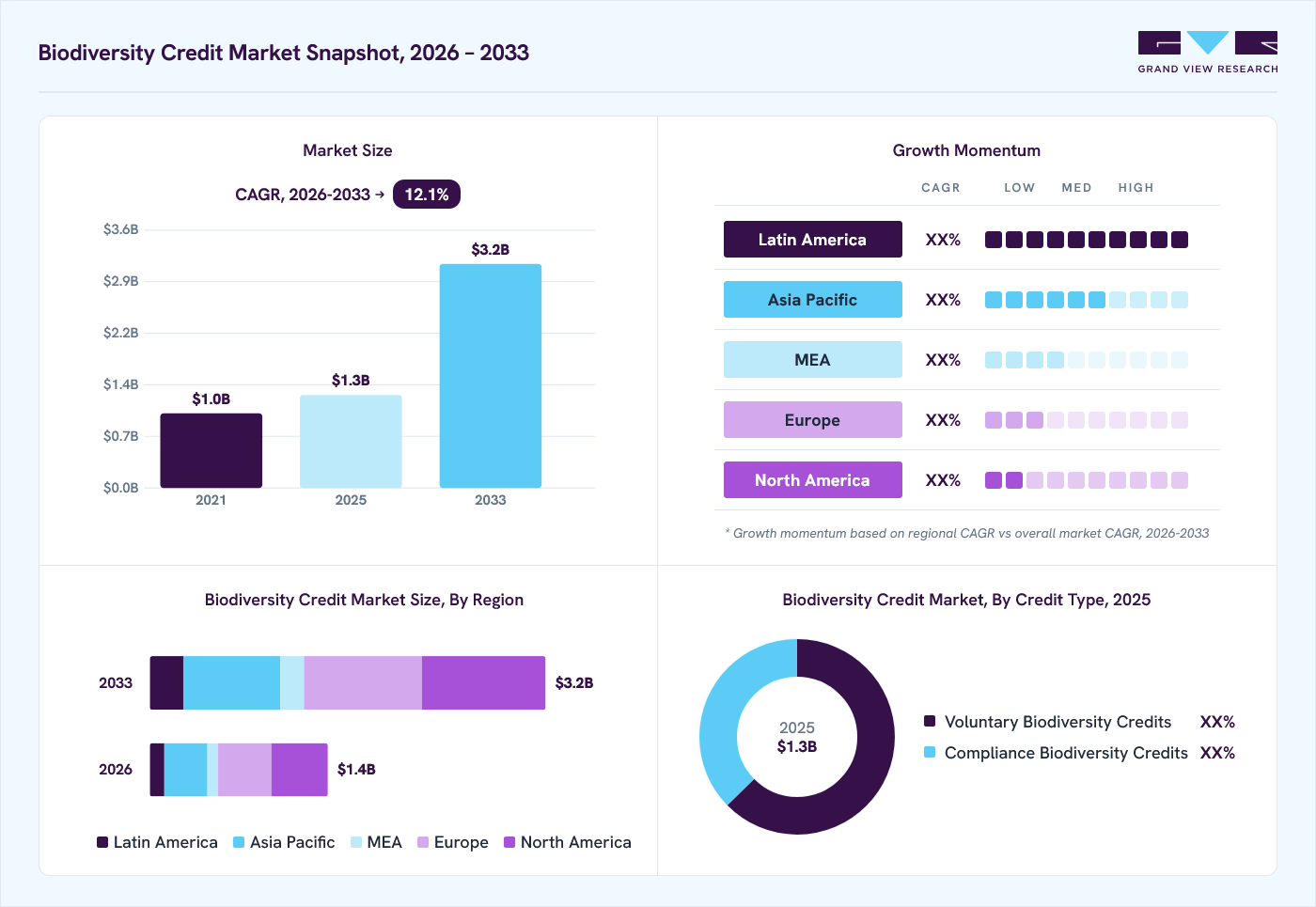
Task: Select the Europe legend color swatch
Action: [x=423, y=842]
